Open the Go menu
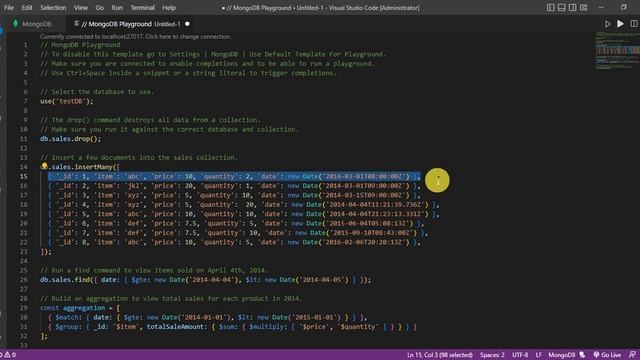 (99, 8)
